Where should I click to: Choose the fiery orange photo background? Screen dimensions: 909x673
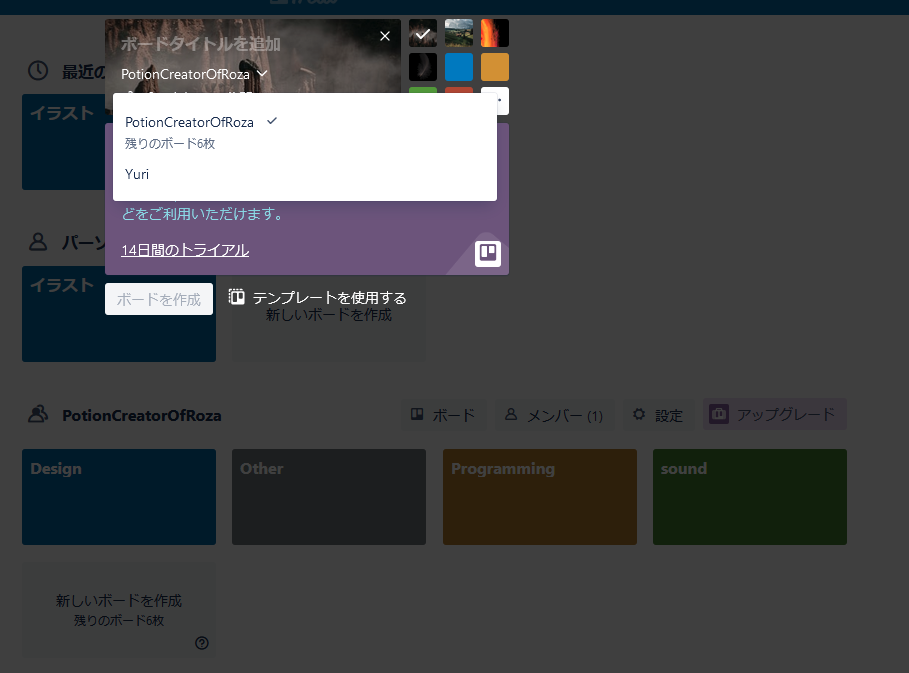(495, 33)
